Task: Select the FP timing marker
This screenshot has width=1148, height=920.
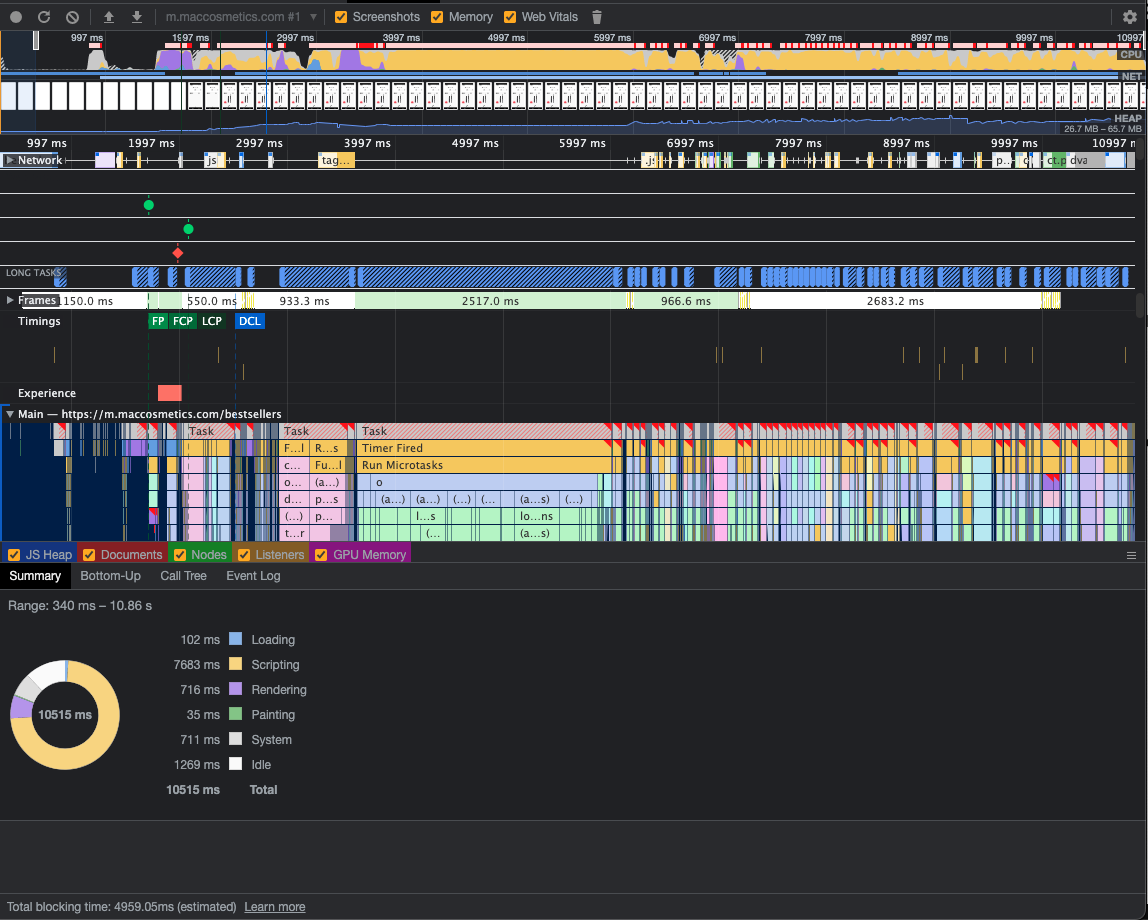Action: (x=158, y=321)
